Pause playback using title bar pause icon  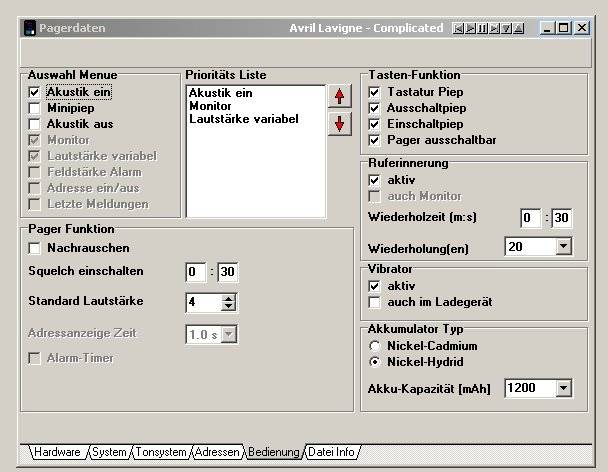click(484, 28)
